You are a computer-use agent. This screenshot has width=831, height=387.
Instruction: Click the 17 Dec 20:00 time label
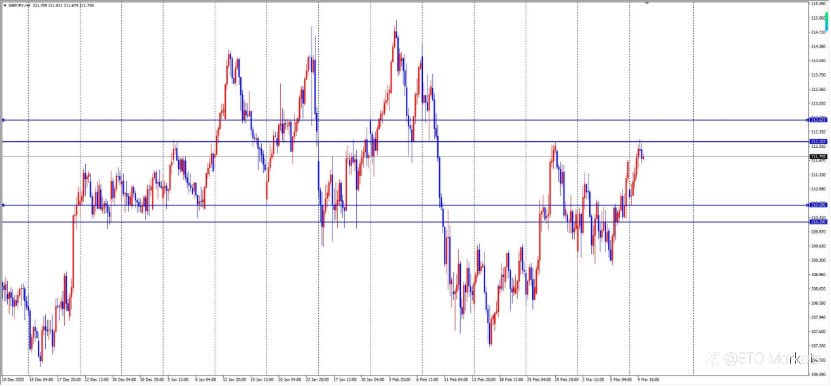[69, 380]
